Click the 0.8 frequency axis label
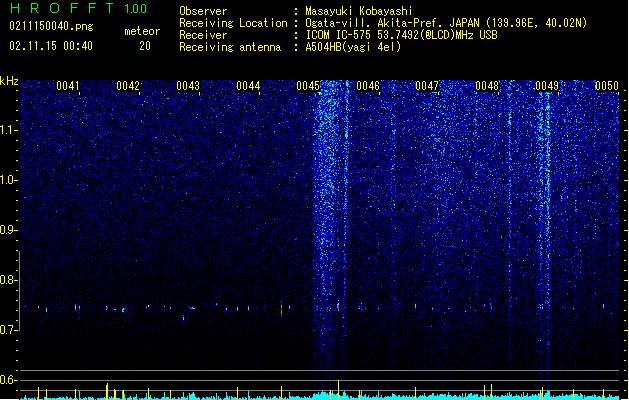This screenshot has height=400, width=629. [x=9, y=280]
